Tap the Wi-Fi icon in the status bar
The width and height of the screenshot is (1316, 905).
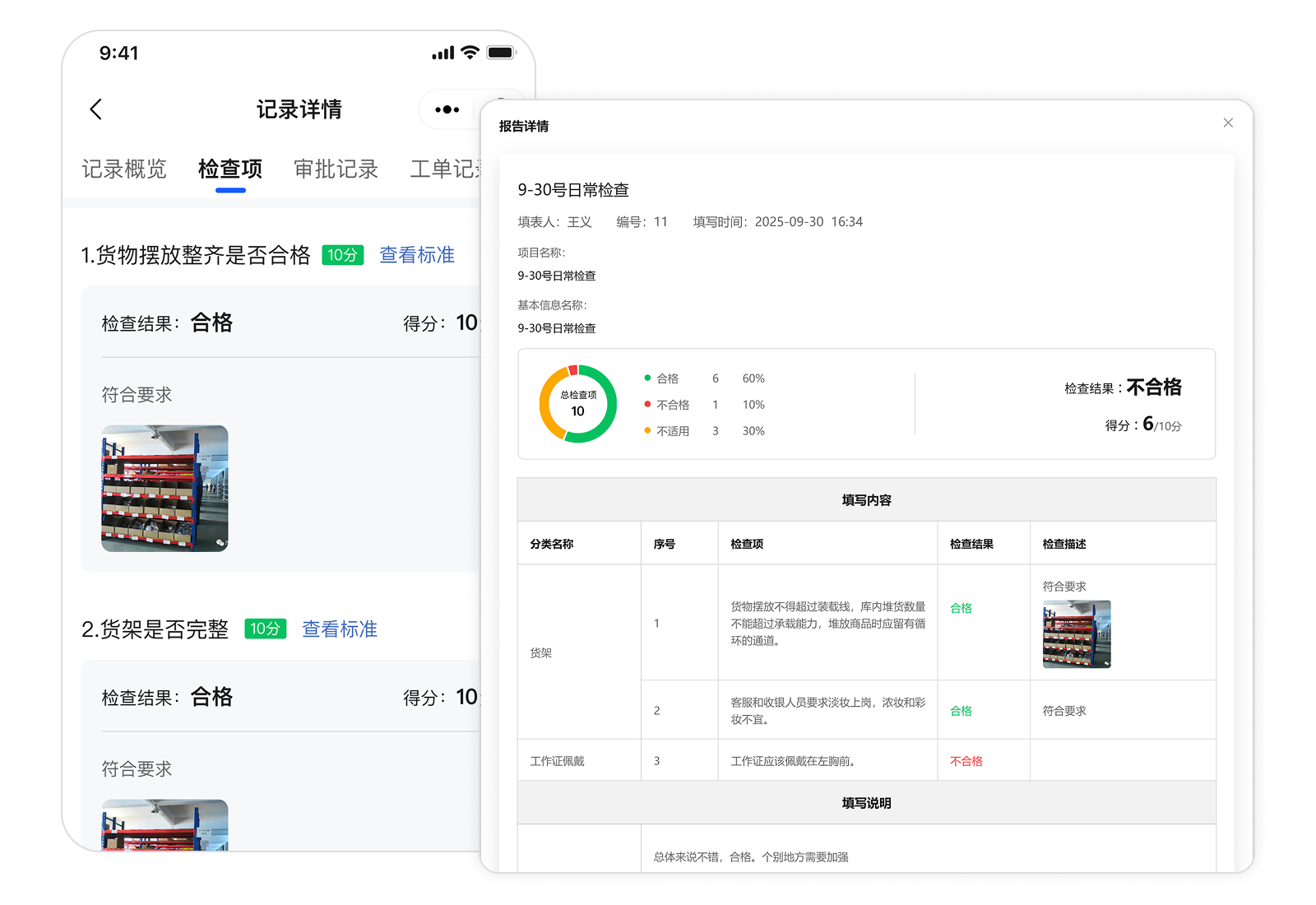pyautogui.click(x=470, y=53)
